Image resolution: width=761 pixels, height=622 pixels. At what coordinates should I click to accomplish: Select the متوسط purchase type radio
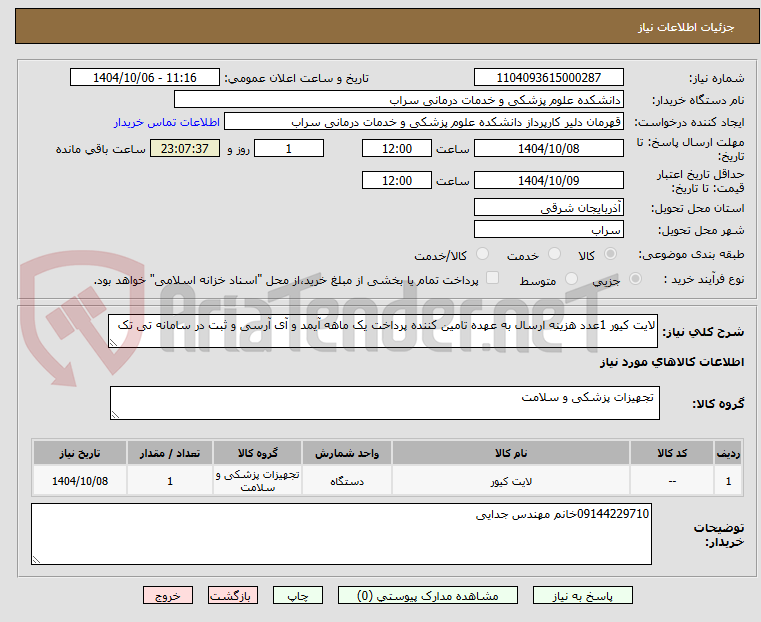point(572,279)
